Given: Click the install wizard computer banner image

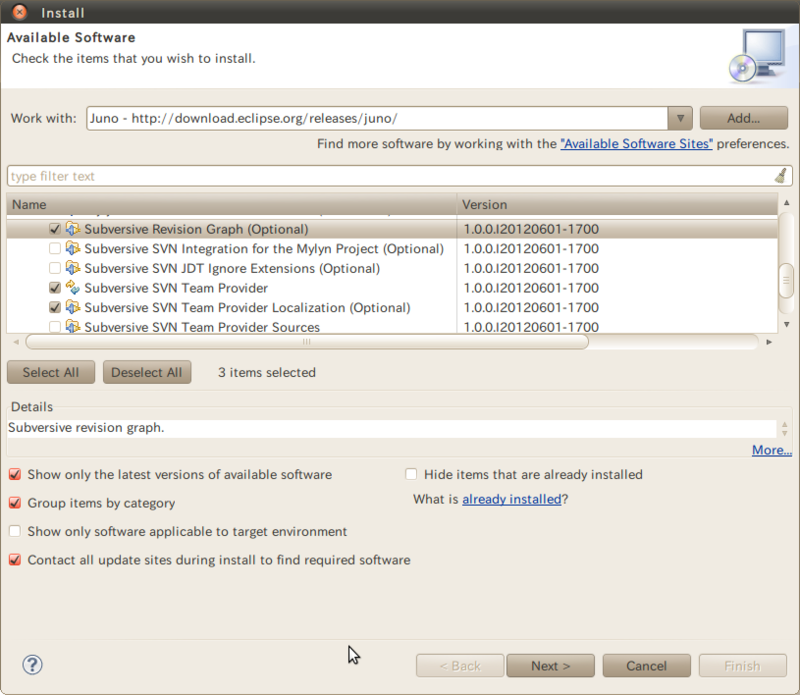Looking at the screenshot, I should click(757, 56).
